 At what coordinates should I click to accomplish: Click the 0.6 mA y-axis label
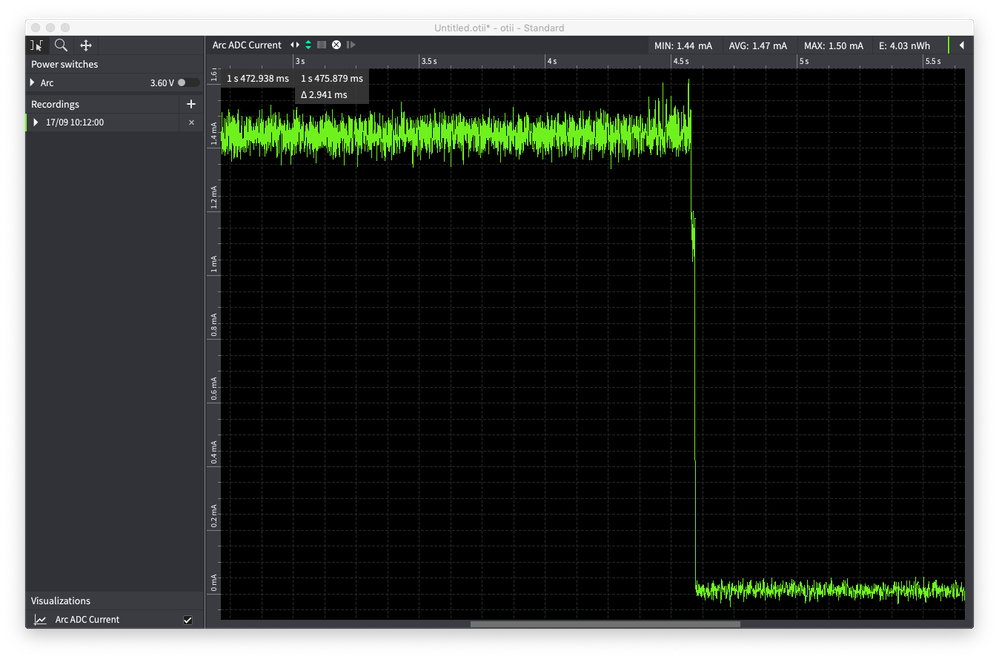[213, 389]
